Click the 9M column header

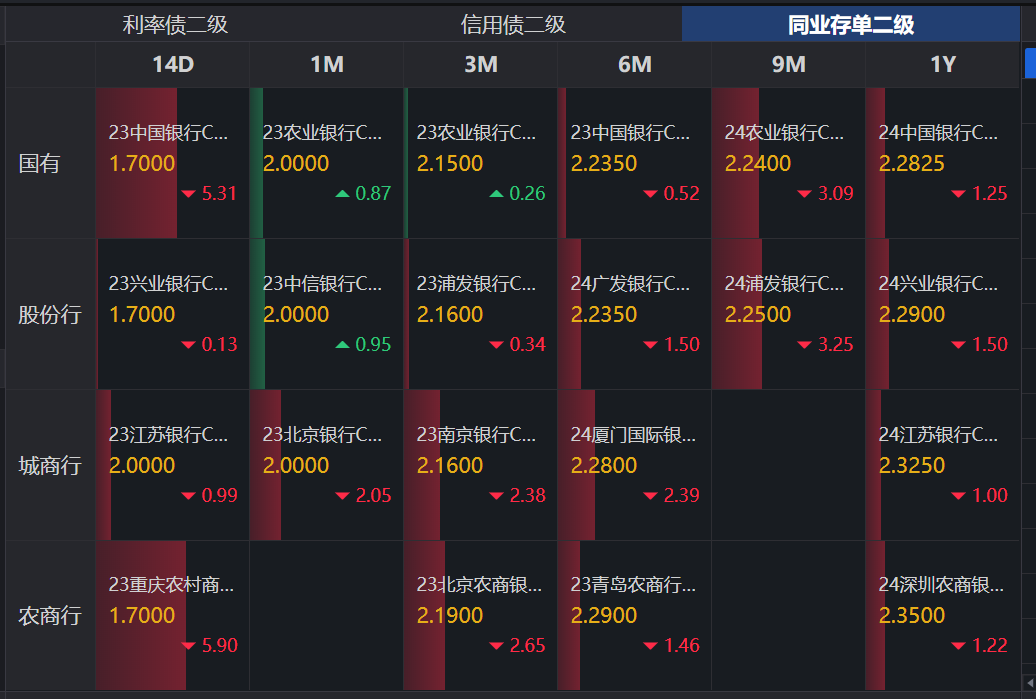pyautogui.click(x=790, y=64)
